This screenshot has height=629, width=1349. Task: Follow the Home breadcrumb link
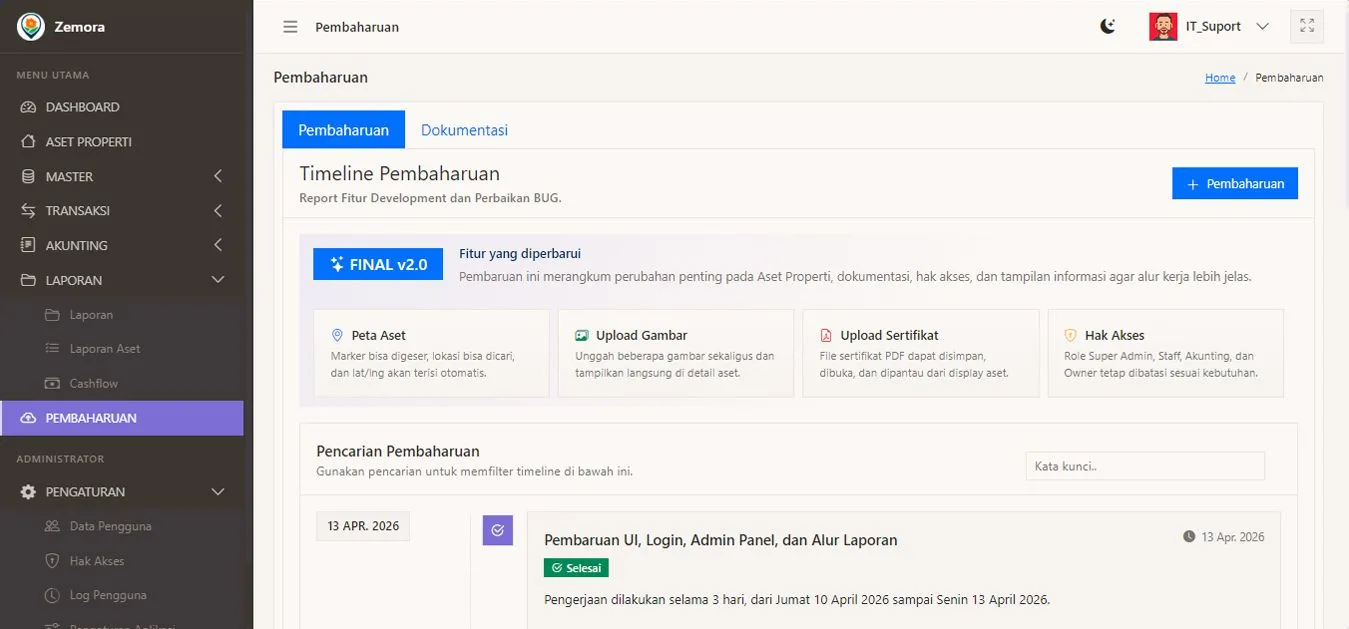point(1219,78)
